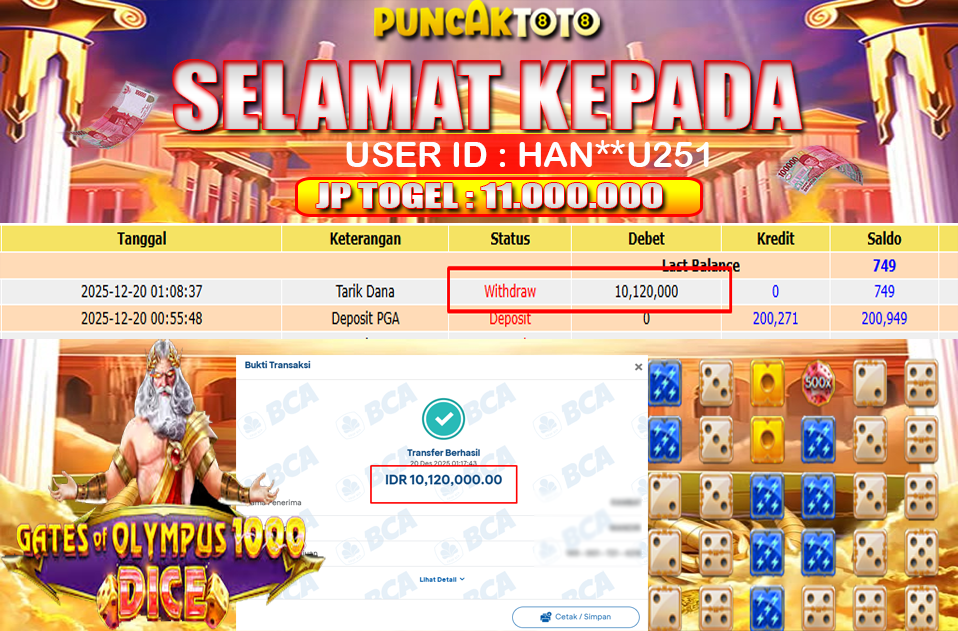Select the Keterangan column header
Screen dimensions: 958x631
tap(365, 238)
